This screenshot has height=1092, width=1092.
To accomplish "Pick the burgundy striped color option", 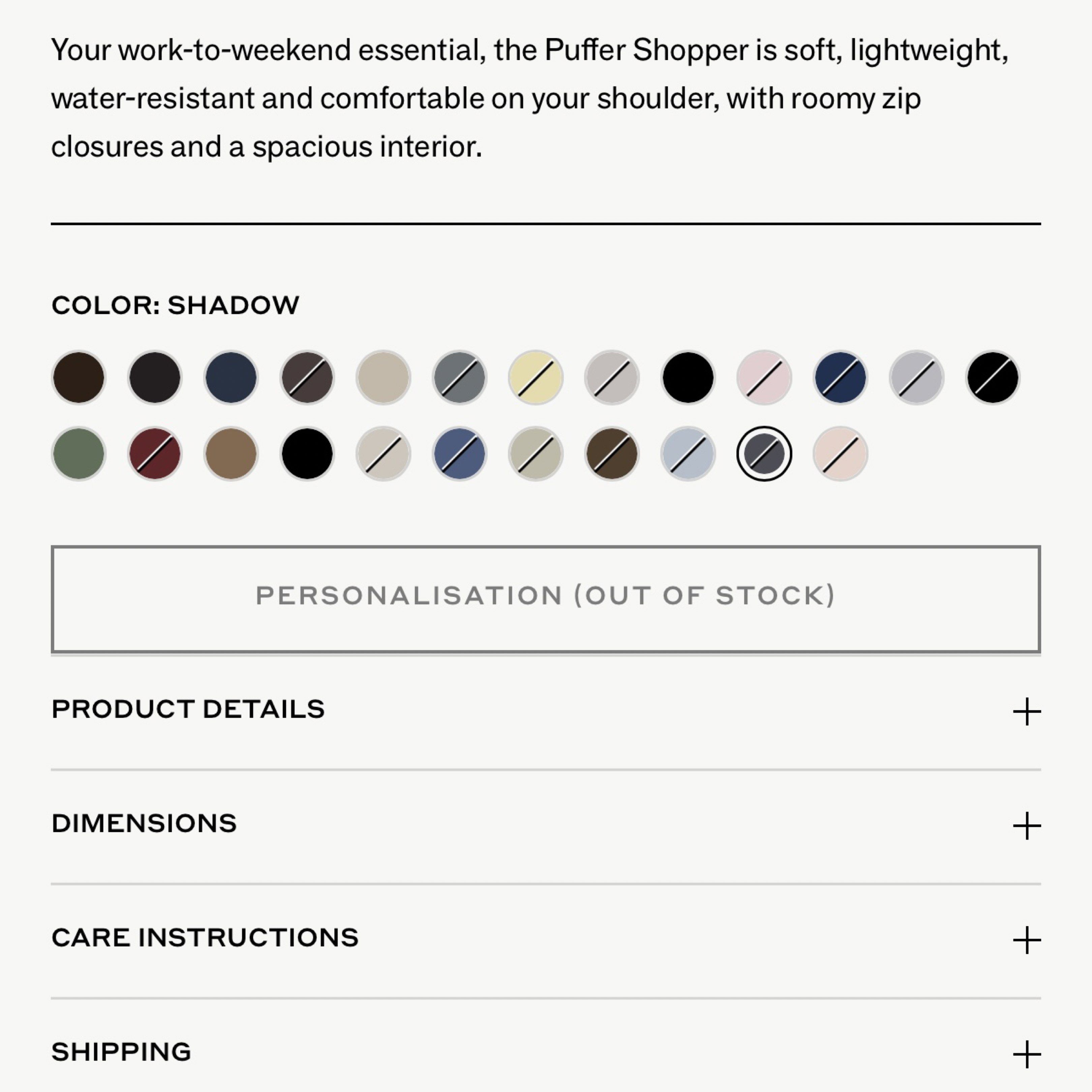I will (x=154, y=454).
